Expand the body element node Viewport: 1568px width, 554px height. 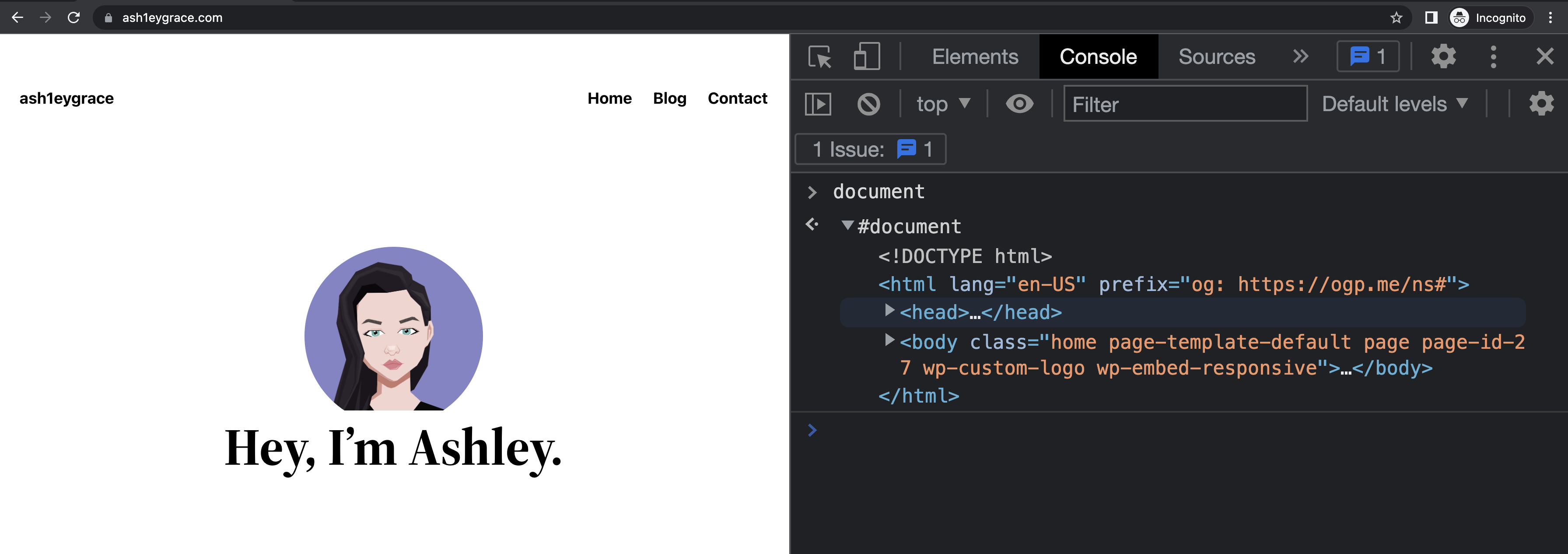coord(889,340)
